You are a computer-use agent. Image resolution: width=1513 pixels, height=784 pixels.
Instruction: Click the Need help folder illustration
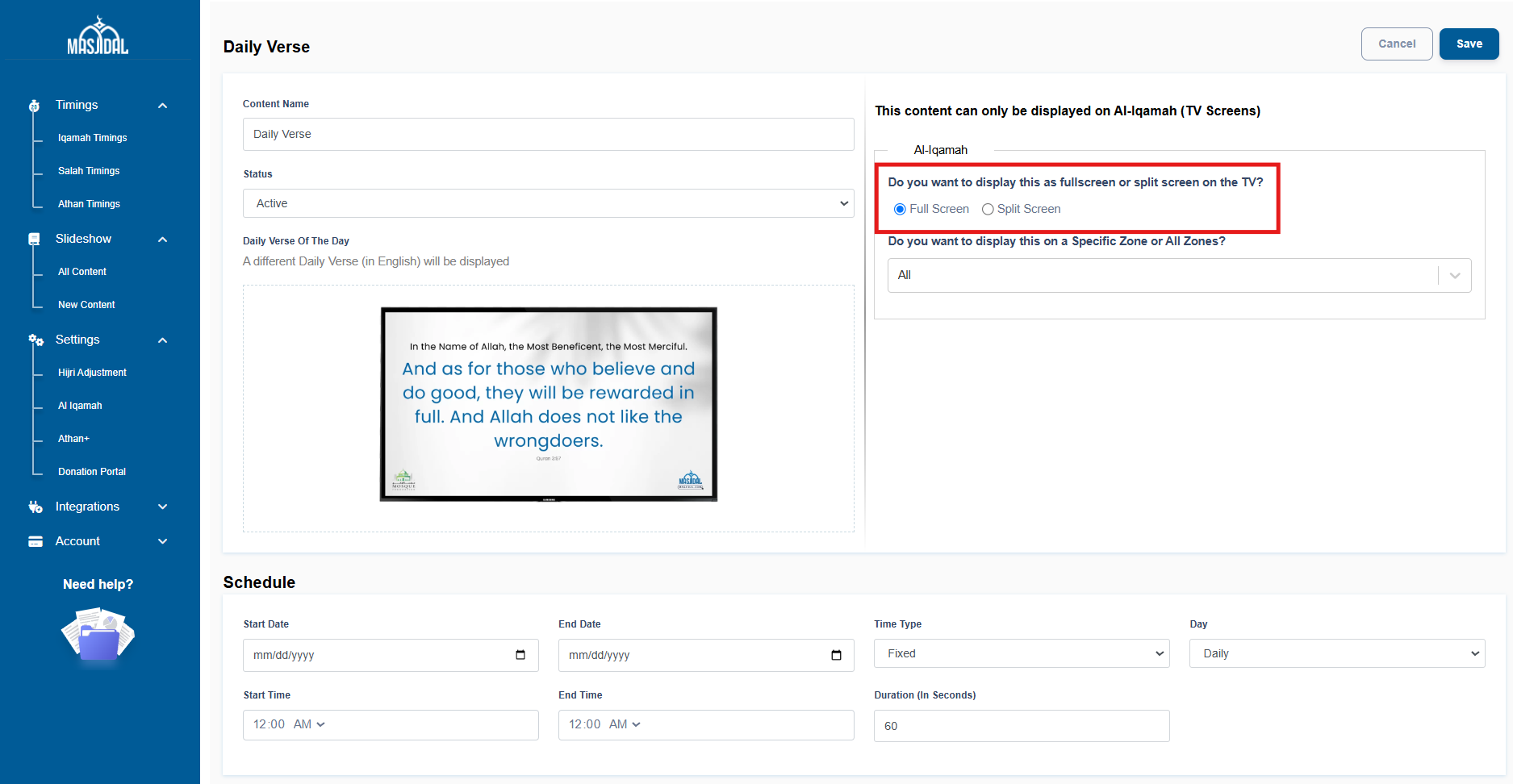[x=98, y=636]
